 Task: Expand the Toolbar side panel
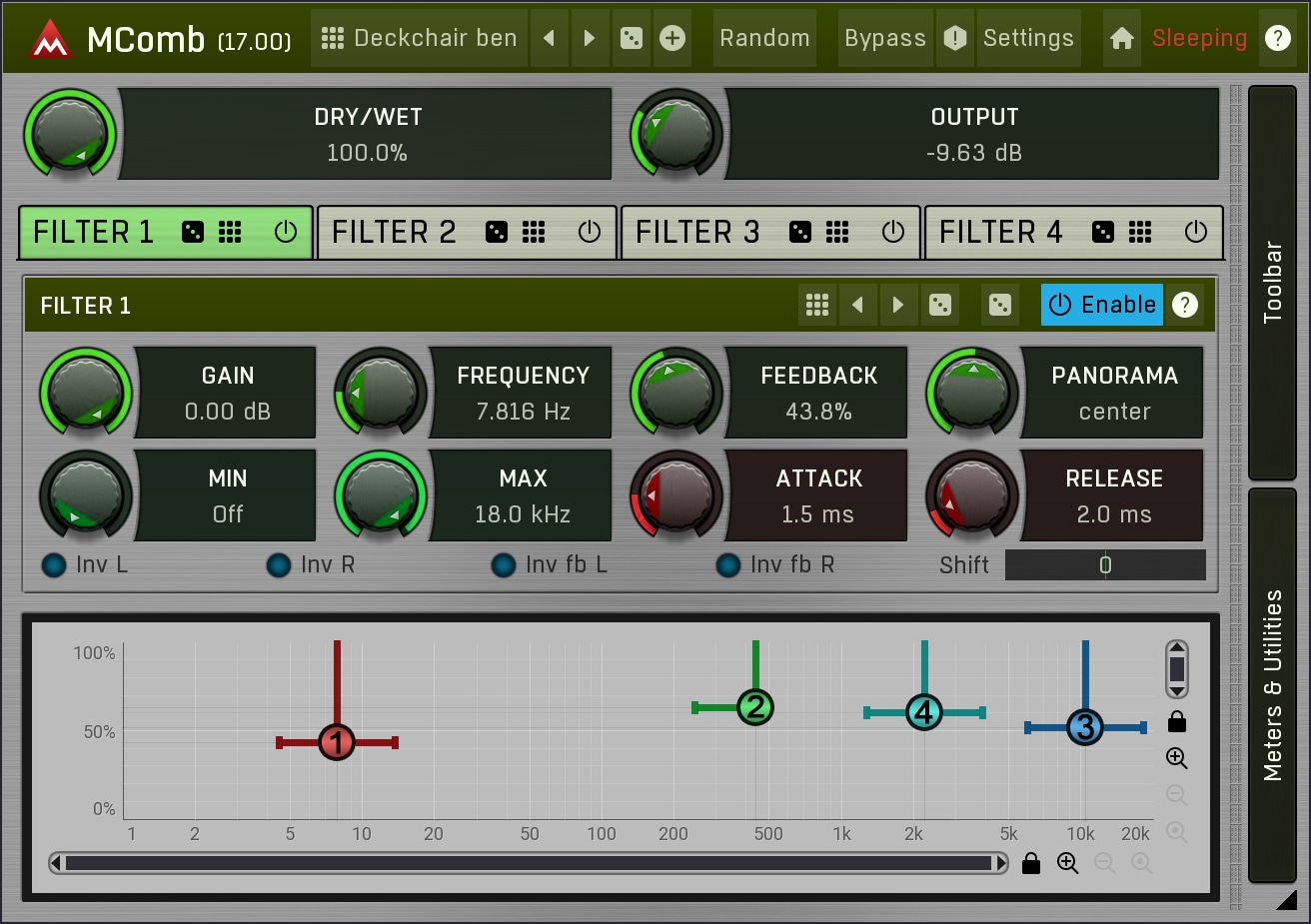tap(1272, 282)
